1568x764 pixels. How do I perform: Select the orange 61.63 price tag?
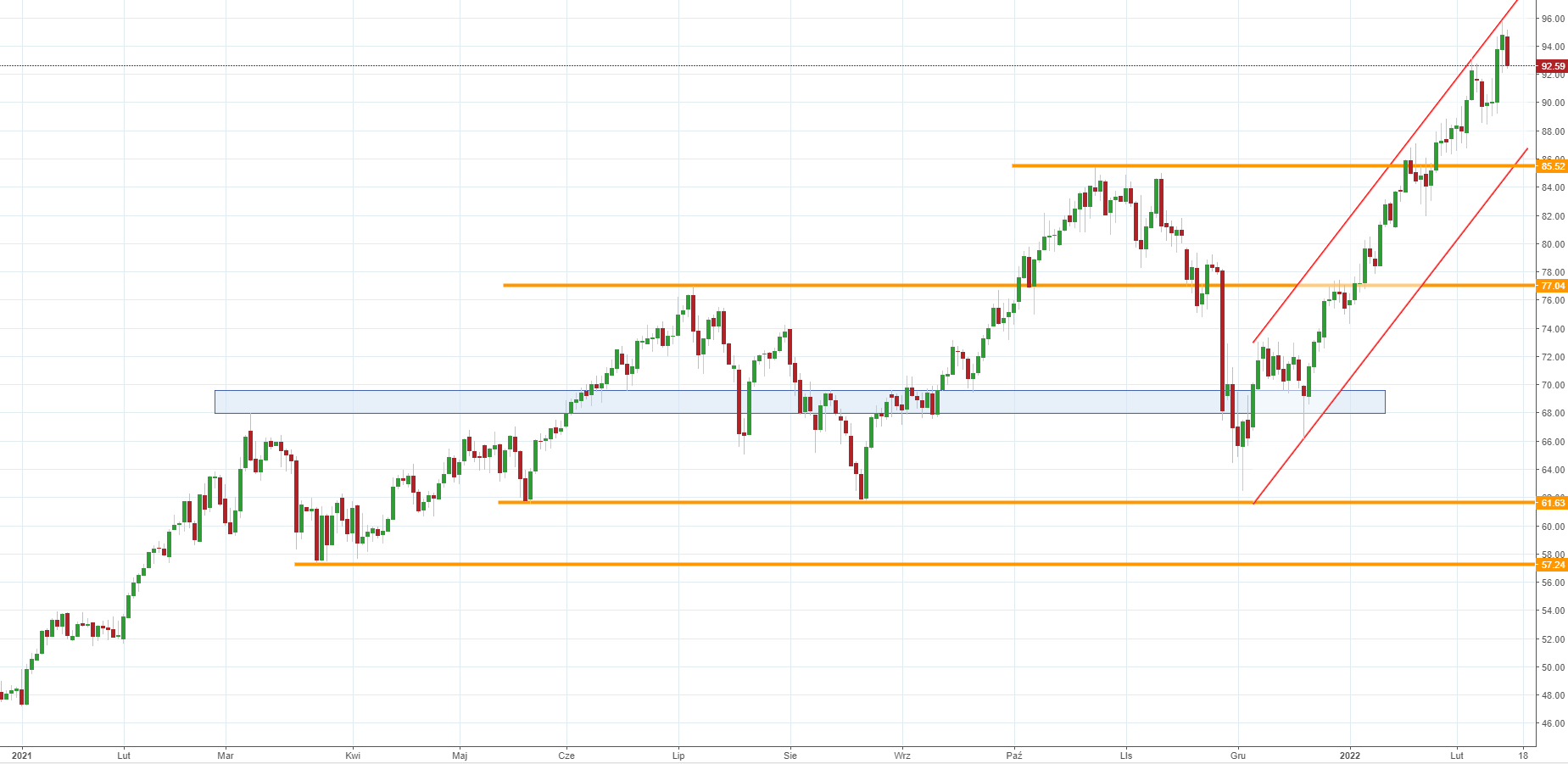[x=1552, y=503]
